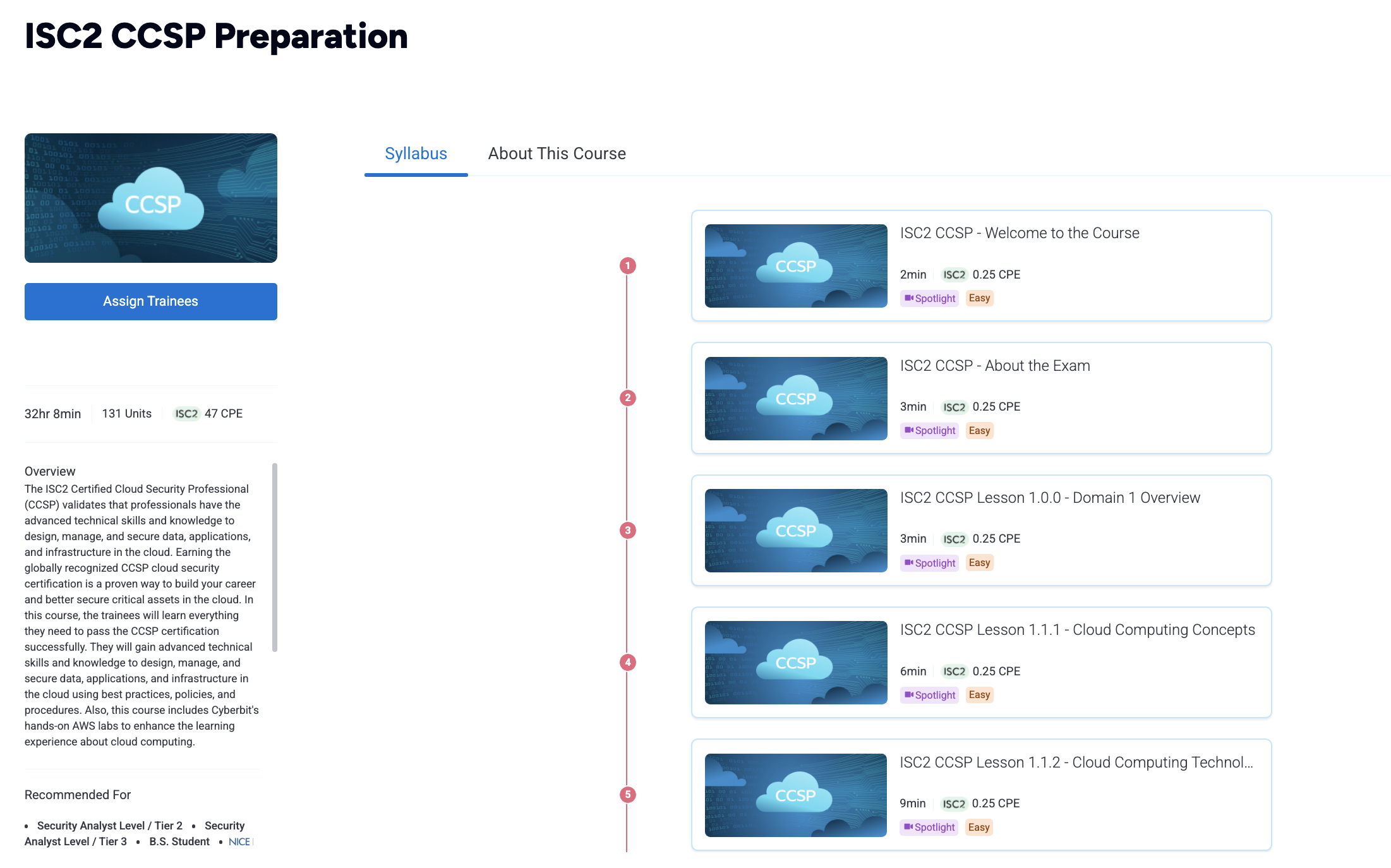Jump to timeline step marker 4

[x=627, y=663]
